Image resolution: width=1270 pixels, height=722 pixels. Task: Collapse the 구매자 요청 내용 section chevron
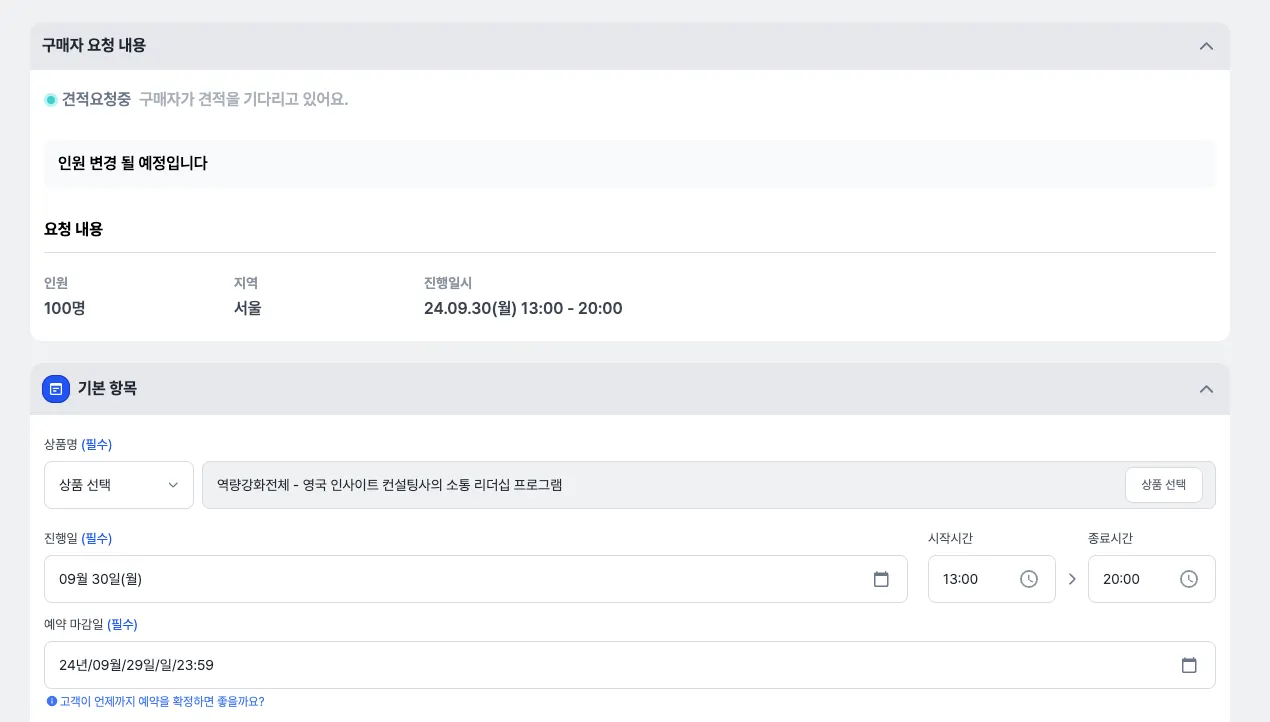[1206, 46]
